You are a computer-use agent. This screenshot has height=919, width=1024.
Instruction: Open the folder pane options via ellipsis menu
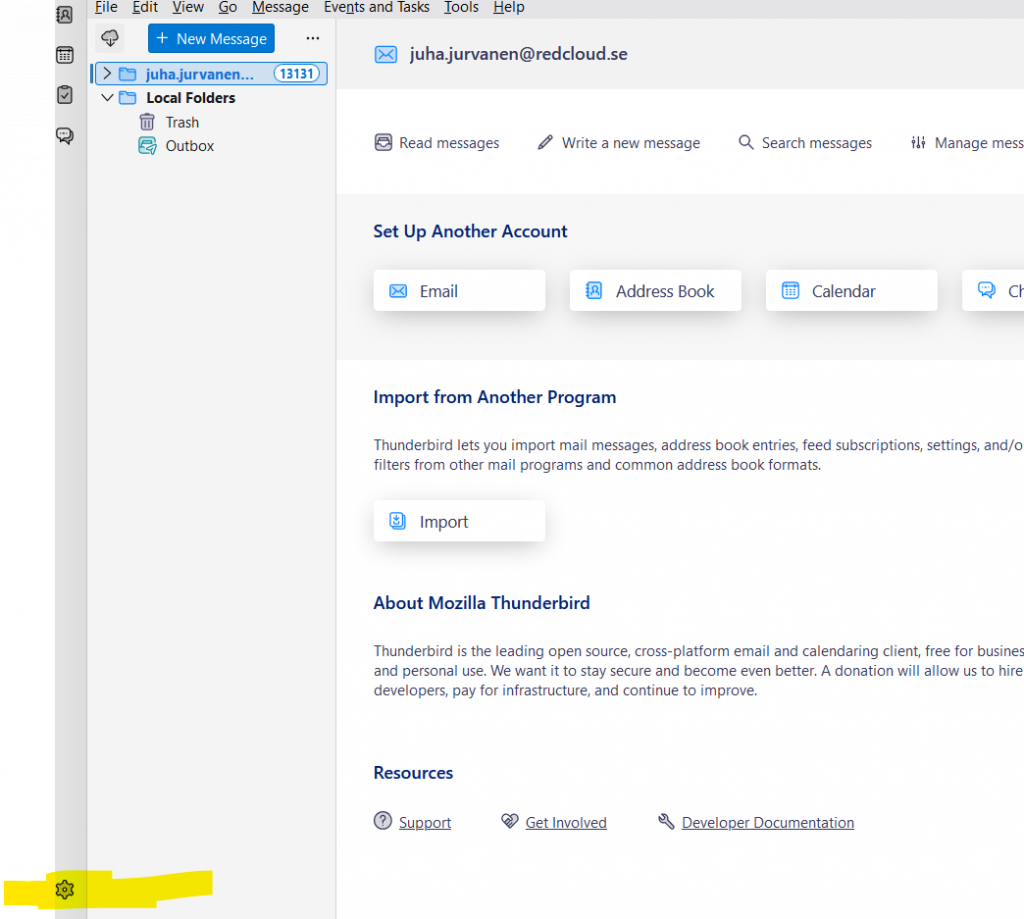point(313,38)
